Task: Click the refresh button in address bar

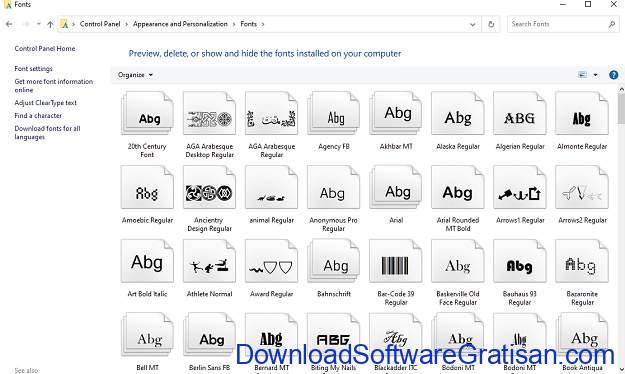Action: 491,24
